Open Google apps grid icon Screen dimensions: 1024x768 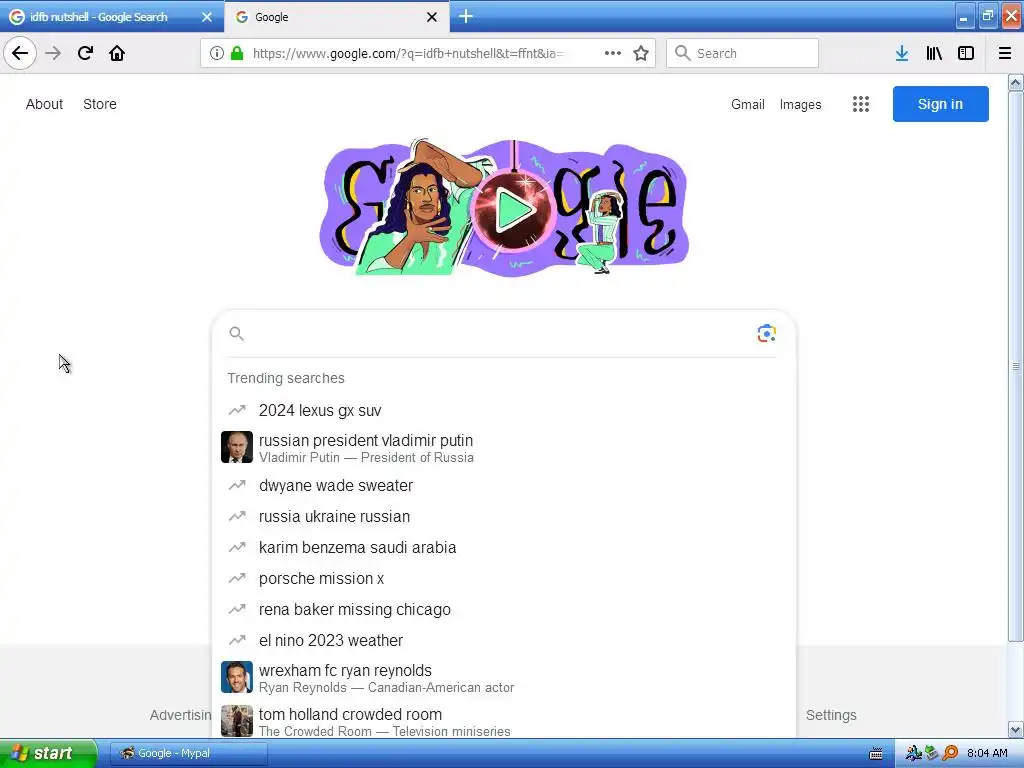tap(861, 104)
